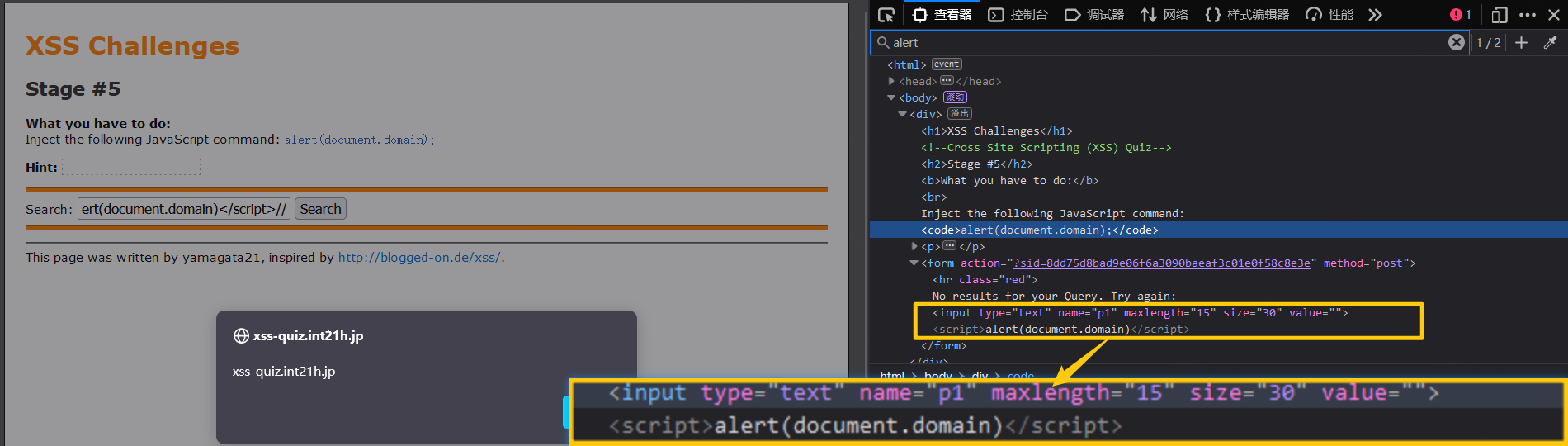Click the red error count indicator
Viewport: 1568px width, 446px height.
(1460, 15)
